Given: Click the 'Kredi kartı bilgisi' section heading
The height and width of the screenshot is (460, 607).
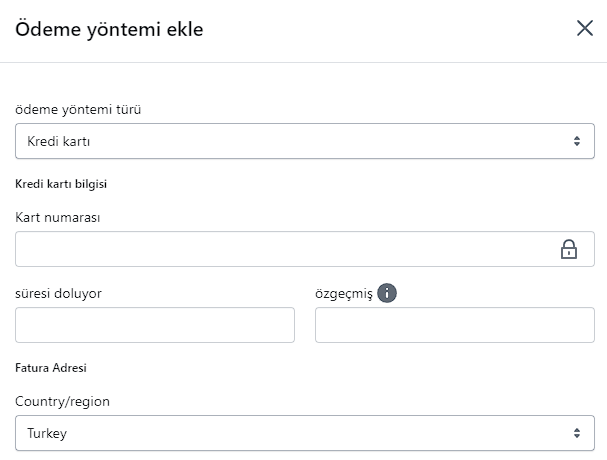Looking at the screenshot, I should 61,184.
